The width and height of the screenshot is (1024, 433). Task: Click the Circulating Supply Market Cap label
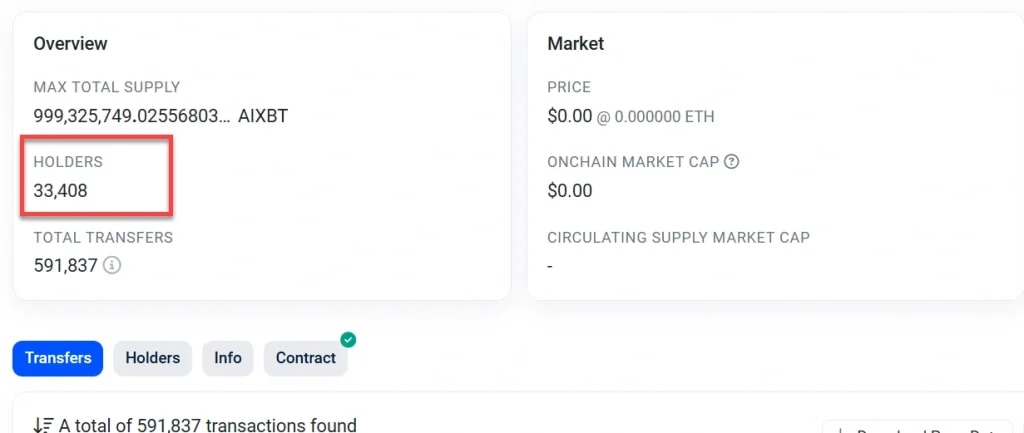pos(678,238)
